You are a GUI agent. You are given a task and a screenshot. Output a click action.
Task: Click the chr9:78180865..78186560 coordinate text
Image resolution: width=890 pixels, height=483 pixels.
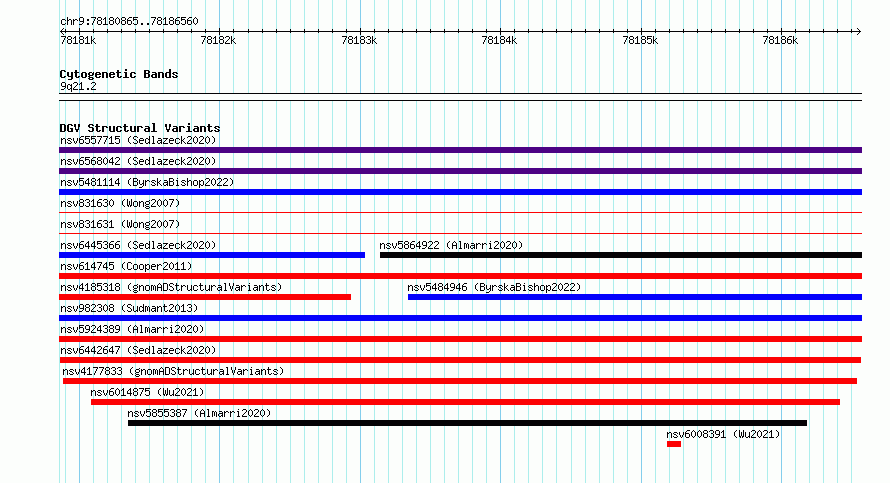pyautogui.click(x=129, y=22)
